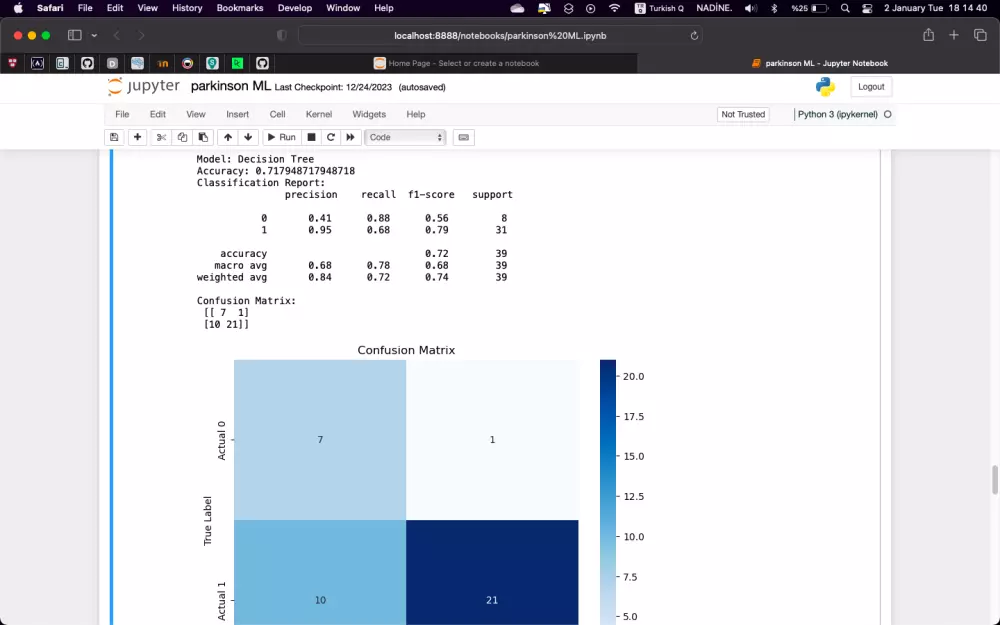Restart kernel and run all cells icon
The image size is (1000, 625).
pyautogui.click(x=350, y=137)
